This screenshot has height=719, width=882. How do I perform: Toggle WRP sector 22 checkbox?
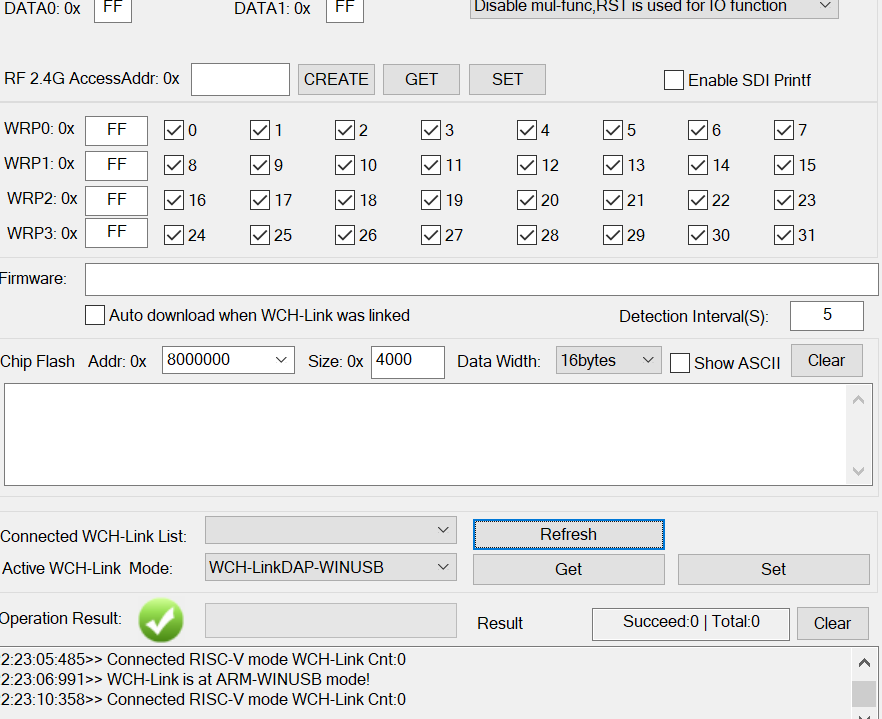pos(698,200)
